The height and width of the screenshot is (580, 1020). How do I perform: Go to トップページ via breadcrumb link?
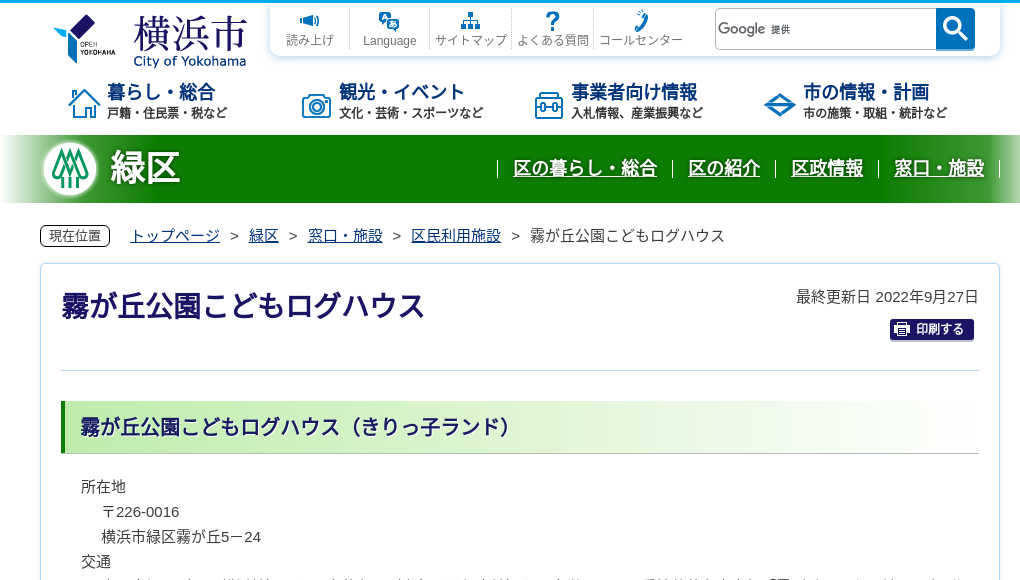173,235
